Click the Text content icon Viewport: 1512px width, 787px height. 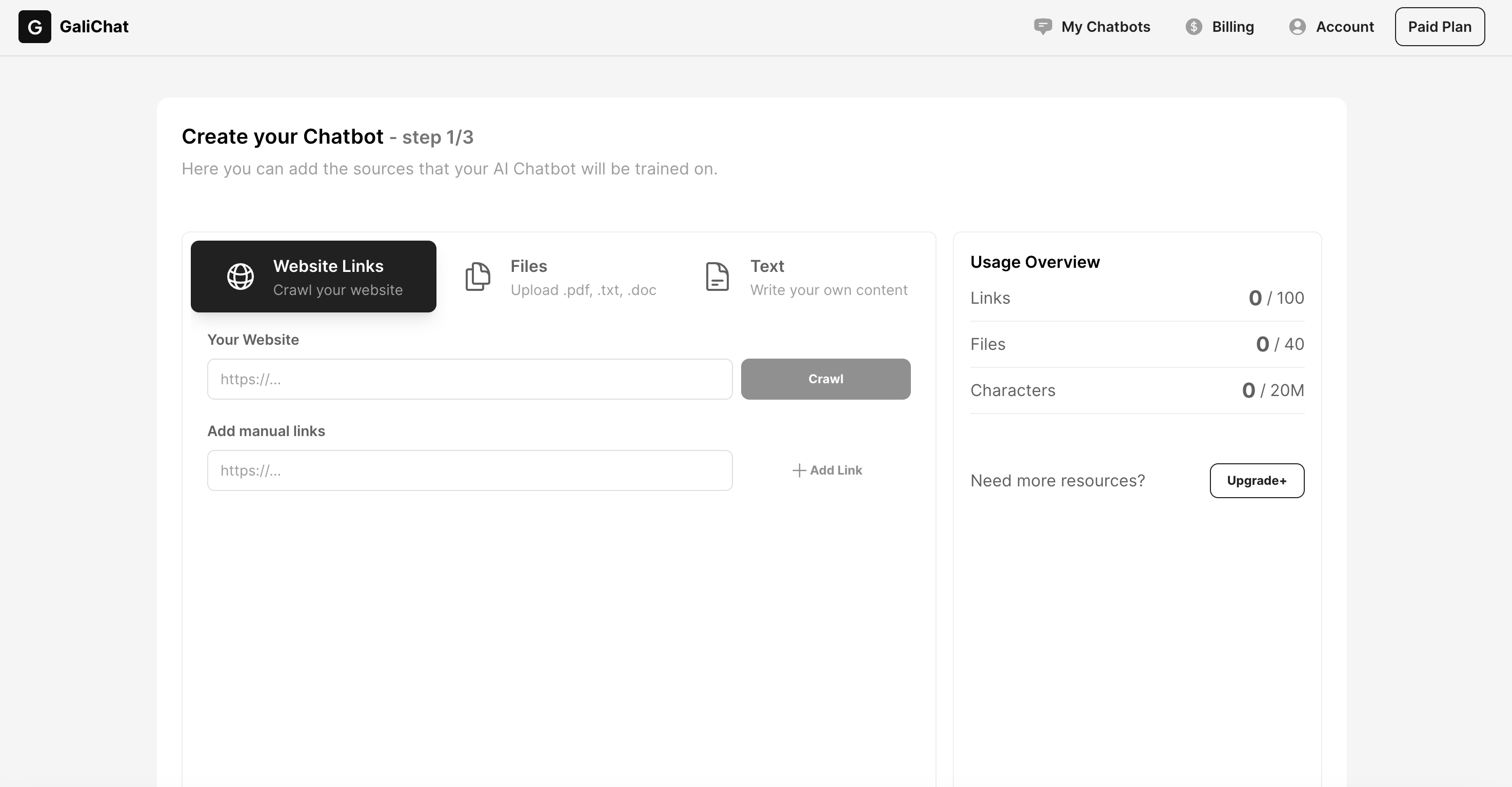point(718,276)
